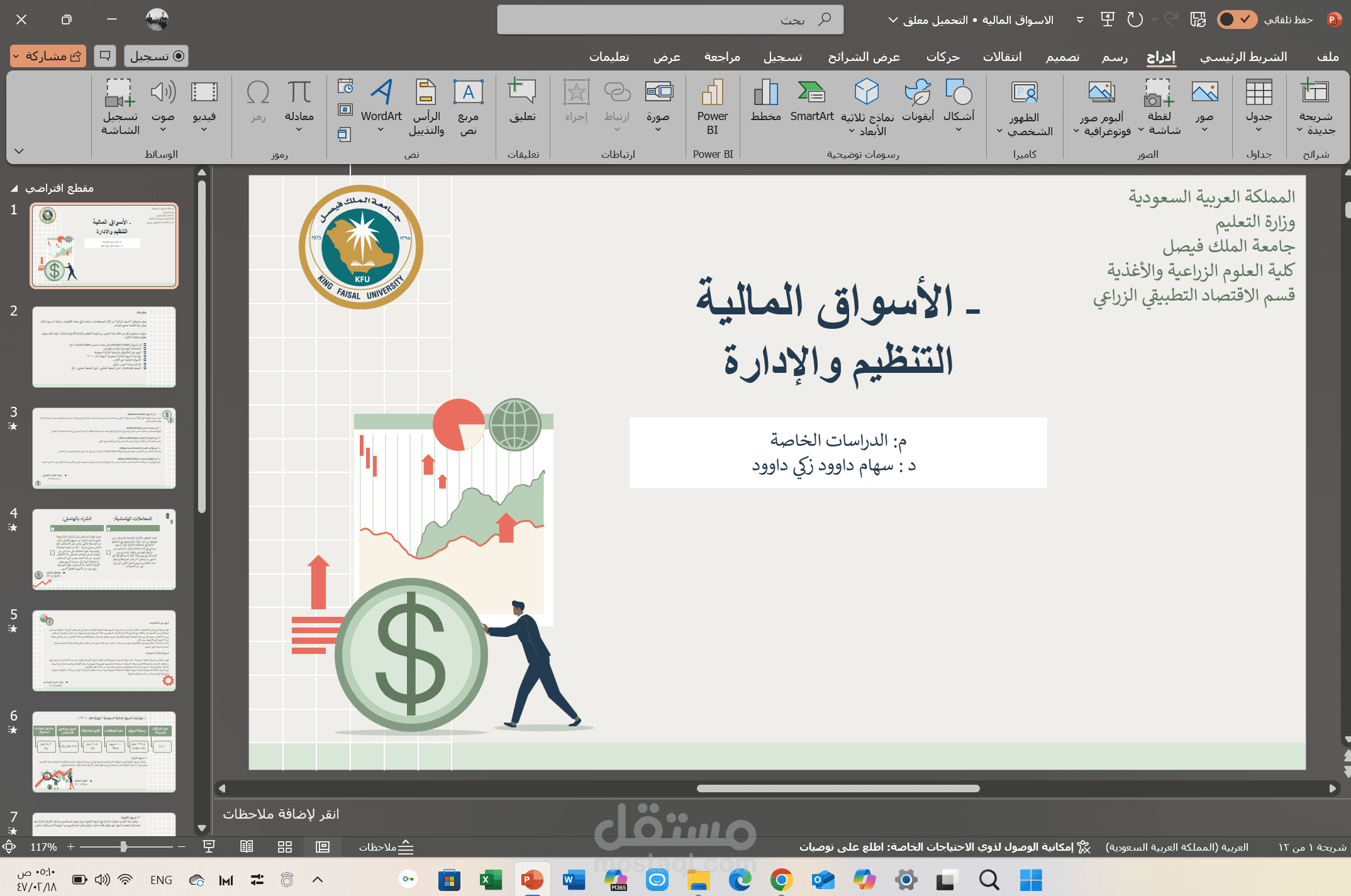Collapse the Default Section (مقطع افتراضي)
Viewport: 1351px width, 896px height.
tap(14, 189)
